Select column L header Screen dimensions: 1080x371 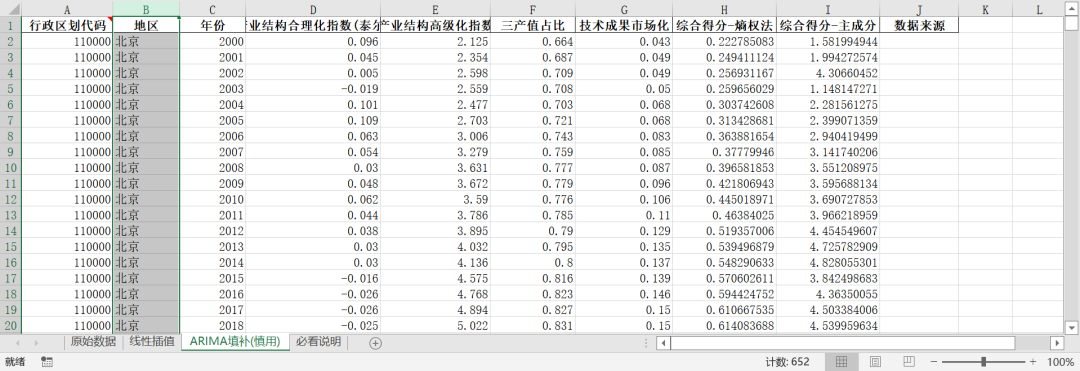point(1038,9)
